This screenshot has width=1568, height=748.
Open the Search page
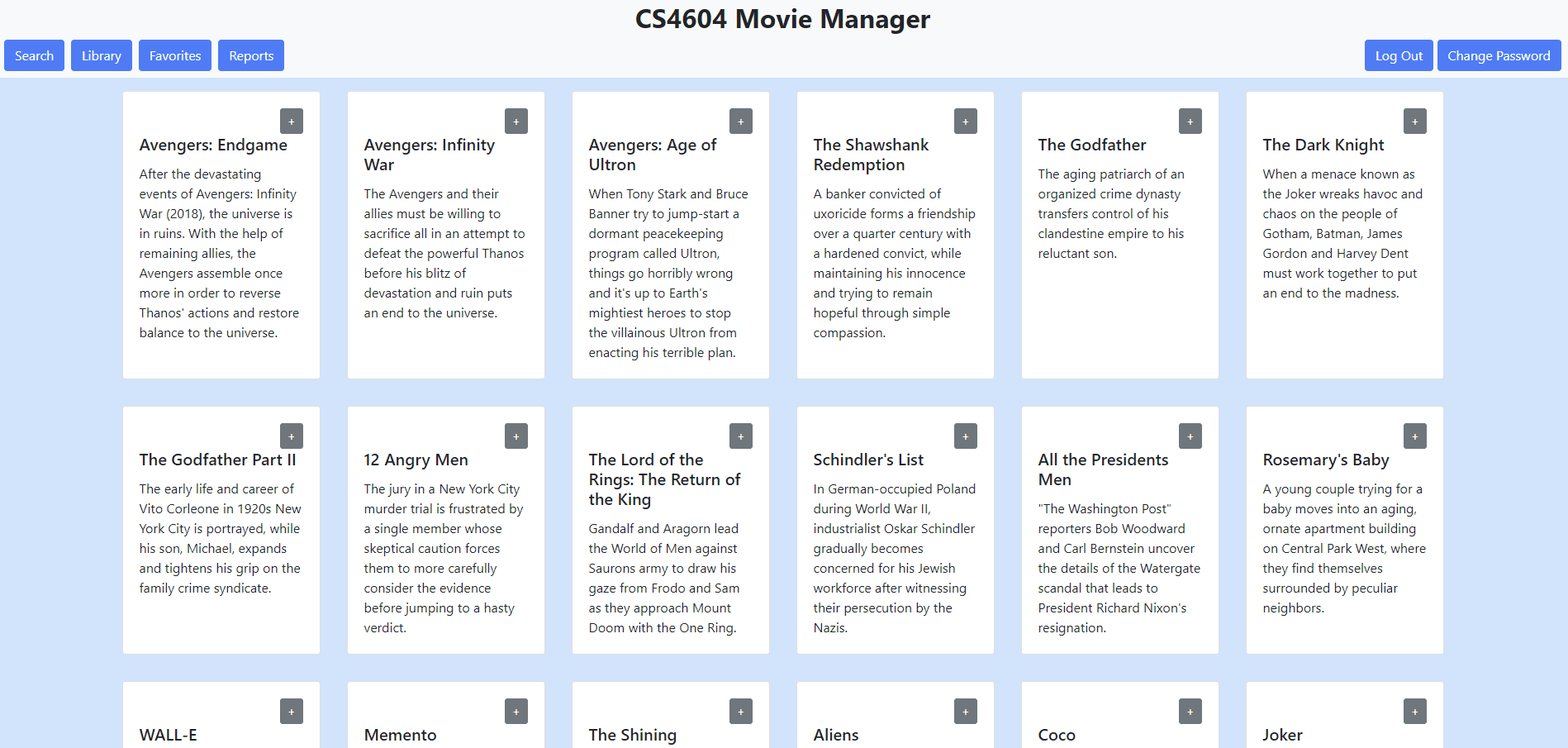tap(34, 55)
